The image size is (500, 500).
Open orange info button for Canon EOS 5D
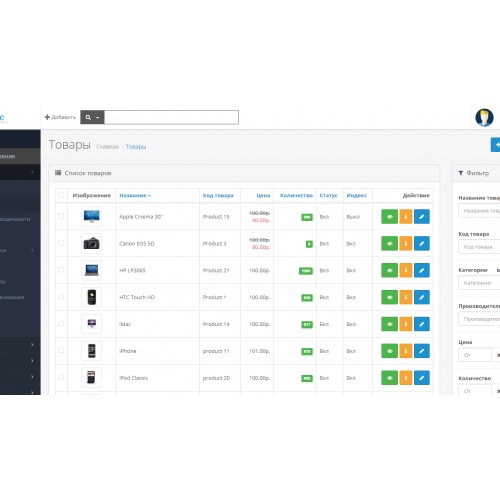[406, 244]
